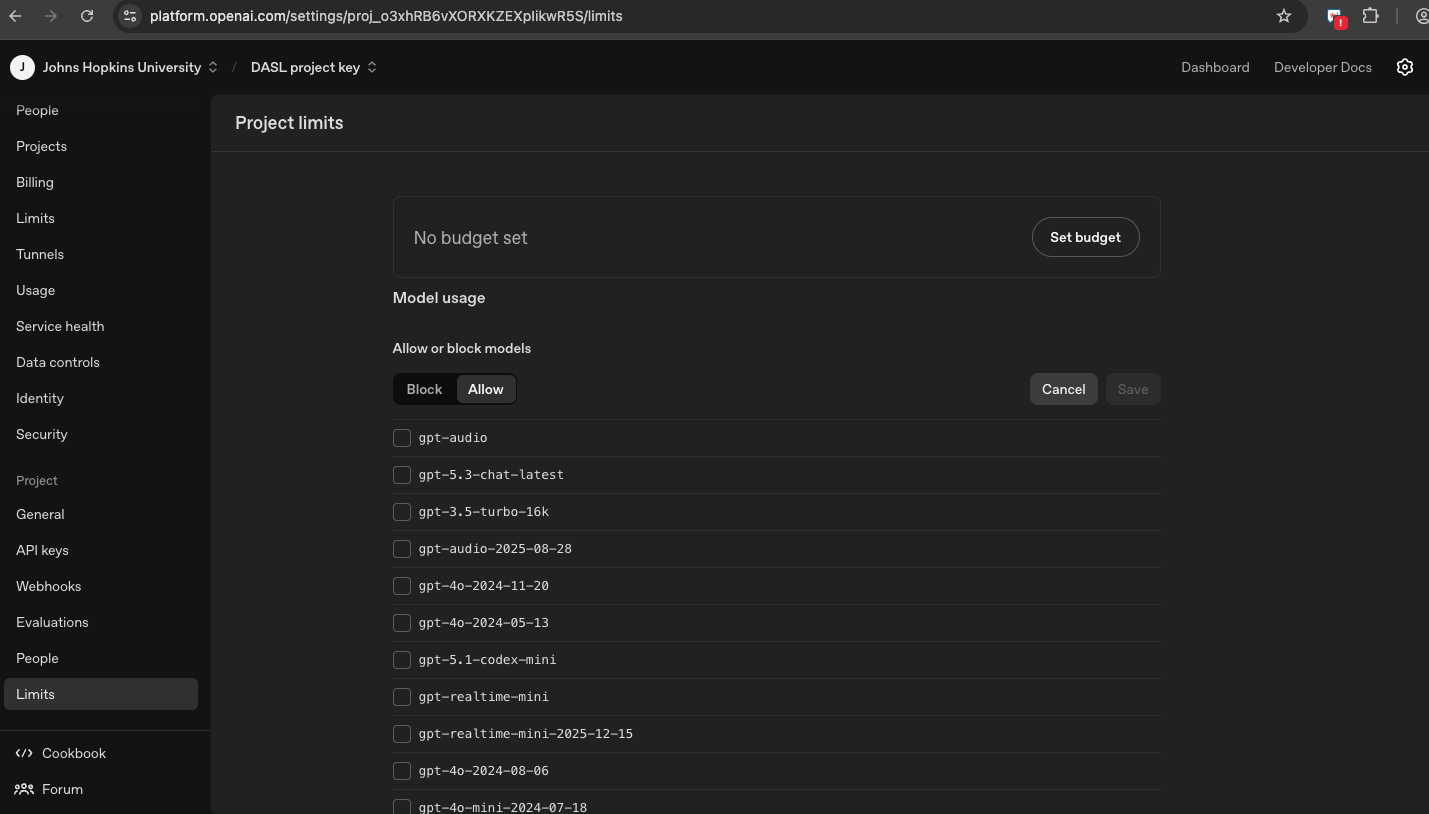
Task: Open Billing settings in sidebar
Action: 35,182
